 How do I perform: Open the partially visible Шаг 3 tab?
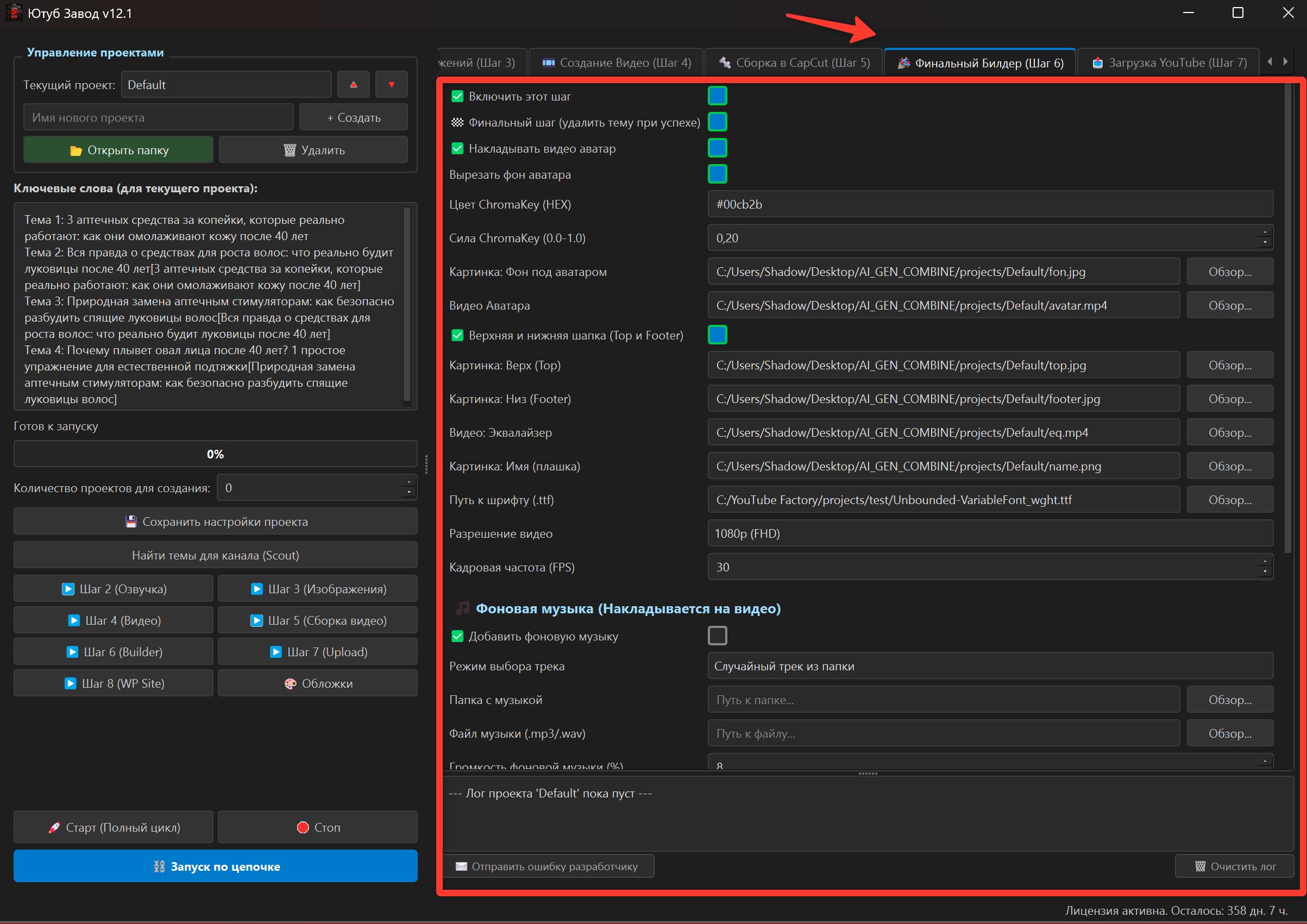[x=481, y=62]
